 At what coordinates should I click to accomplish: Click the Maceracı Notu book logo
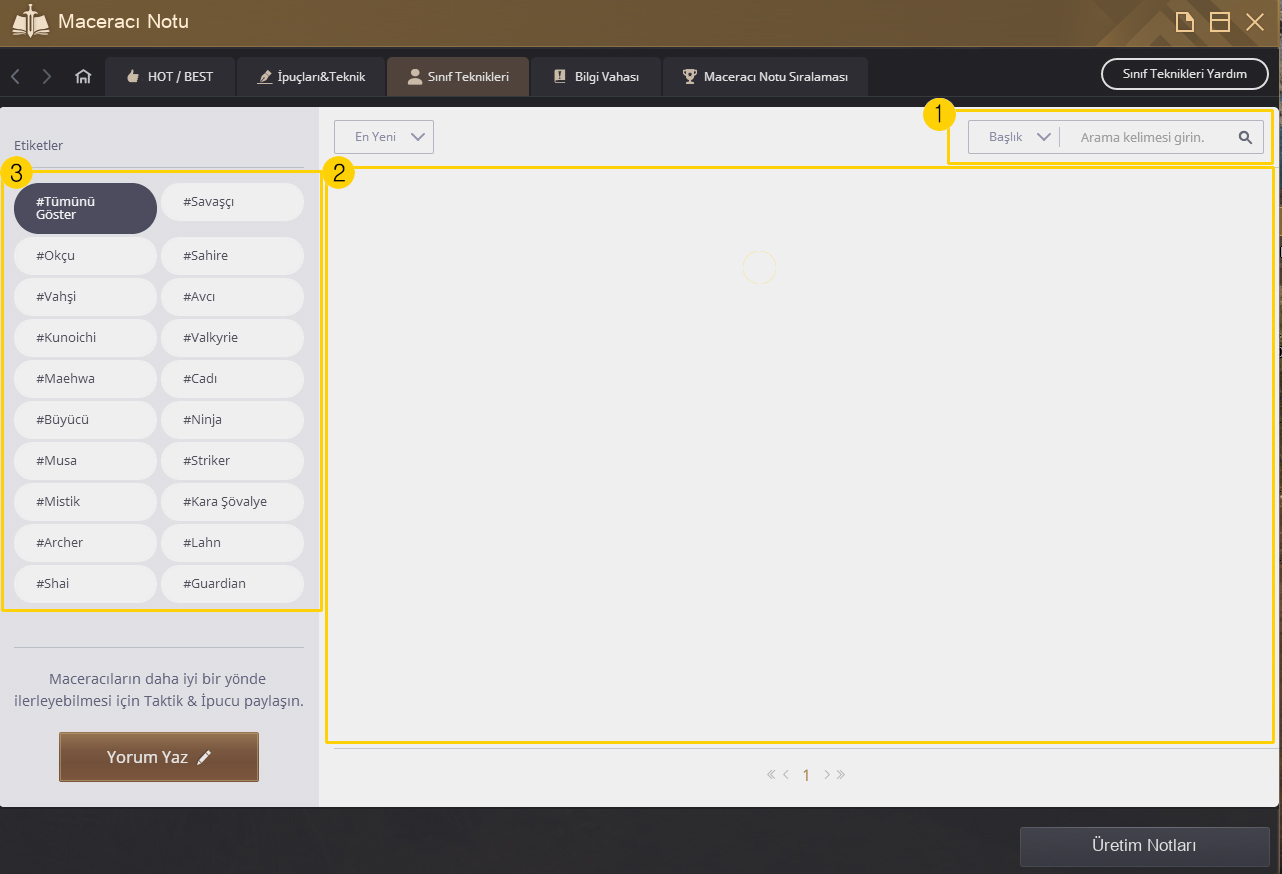point(30,21)
